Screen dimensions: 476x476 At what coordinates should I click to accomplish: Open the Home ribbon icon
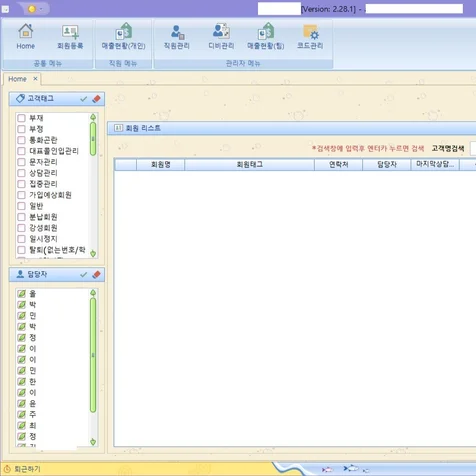26,37
